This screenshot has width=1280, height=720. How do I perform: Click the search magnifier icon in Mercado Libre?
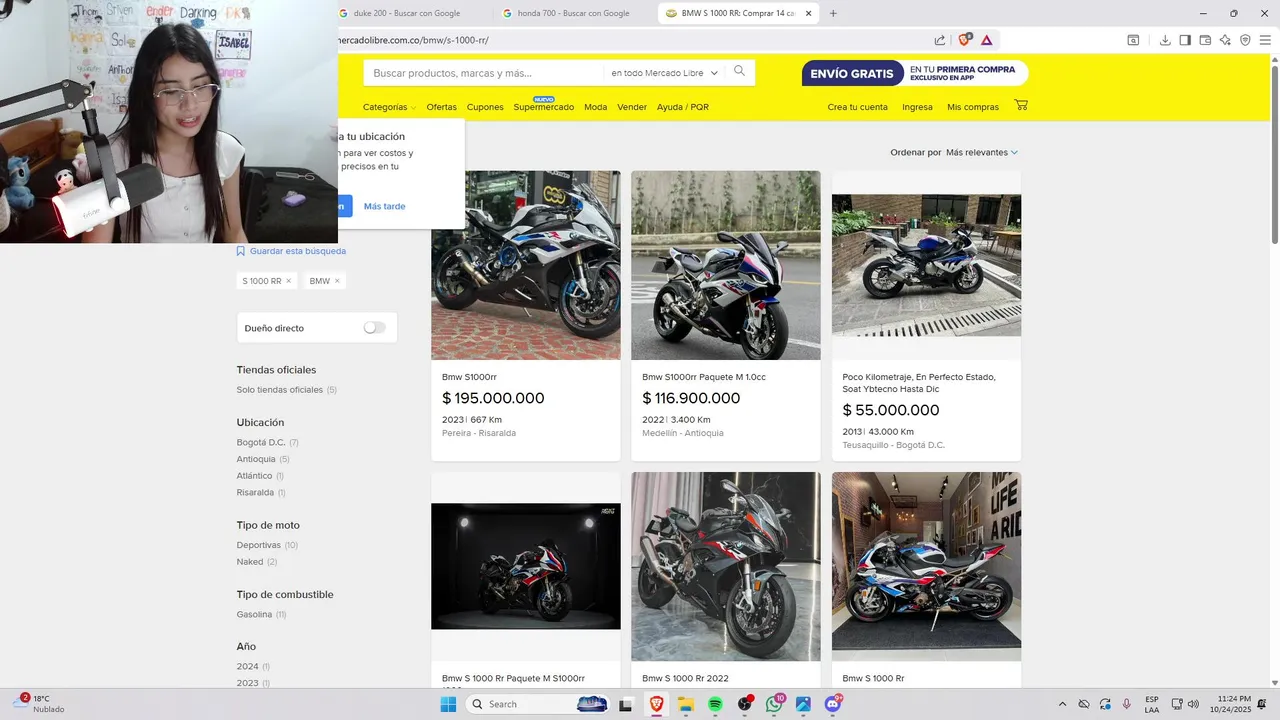[x=739, y=72]
